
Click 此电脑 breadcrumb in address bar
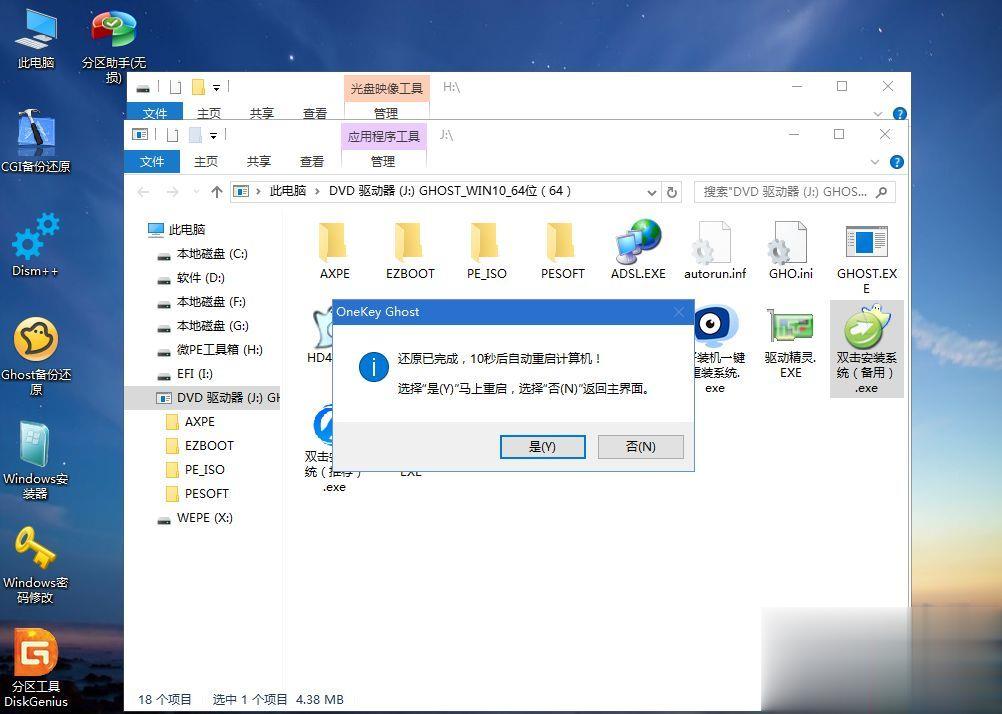288,191
